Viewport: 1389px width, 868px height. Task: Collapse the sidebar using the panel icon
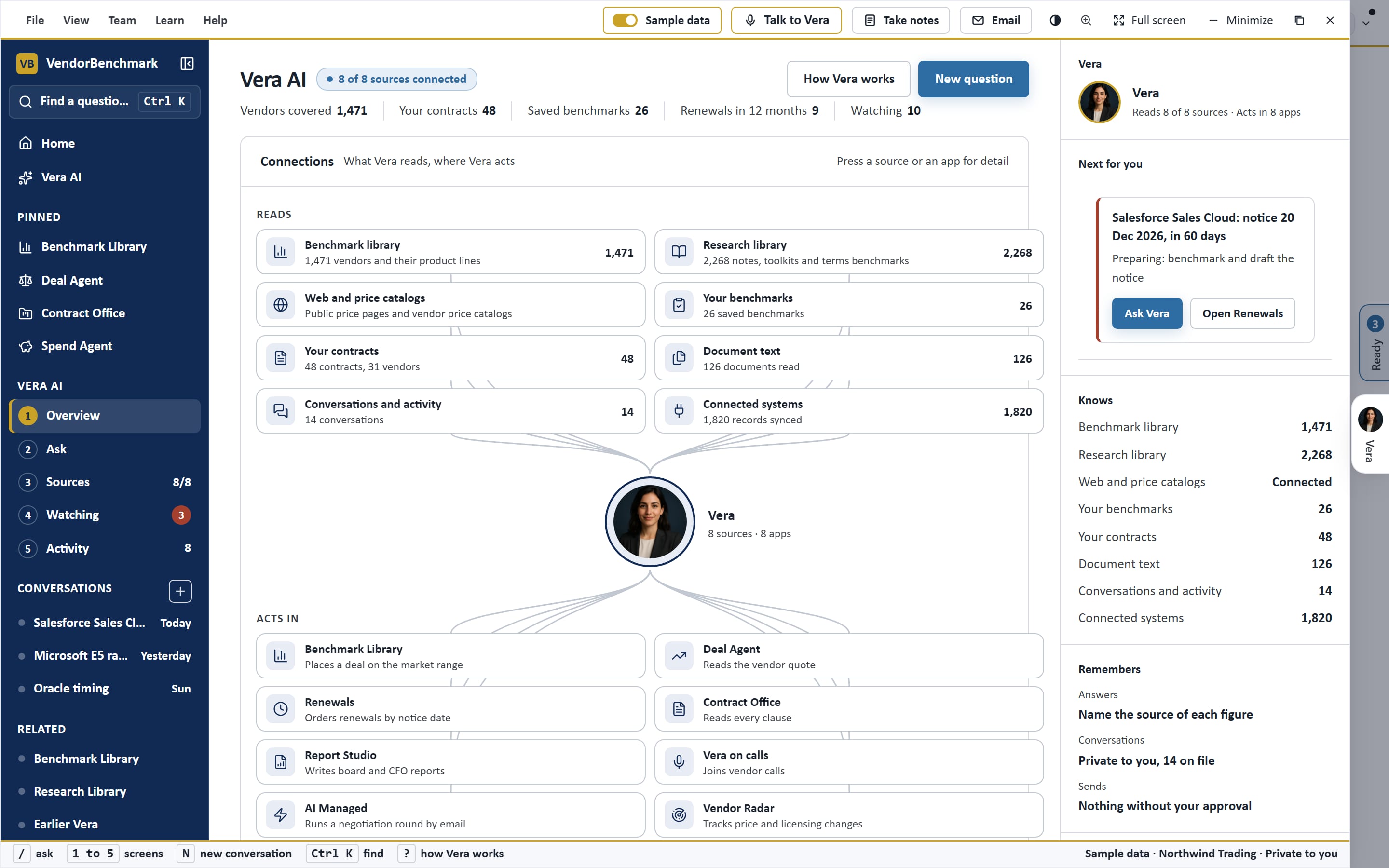pyautogui.click(x=187, y=63)
